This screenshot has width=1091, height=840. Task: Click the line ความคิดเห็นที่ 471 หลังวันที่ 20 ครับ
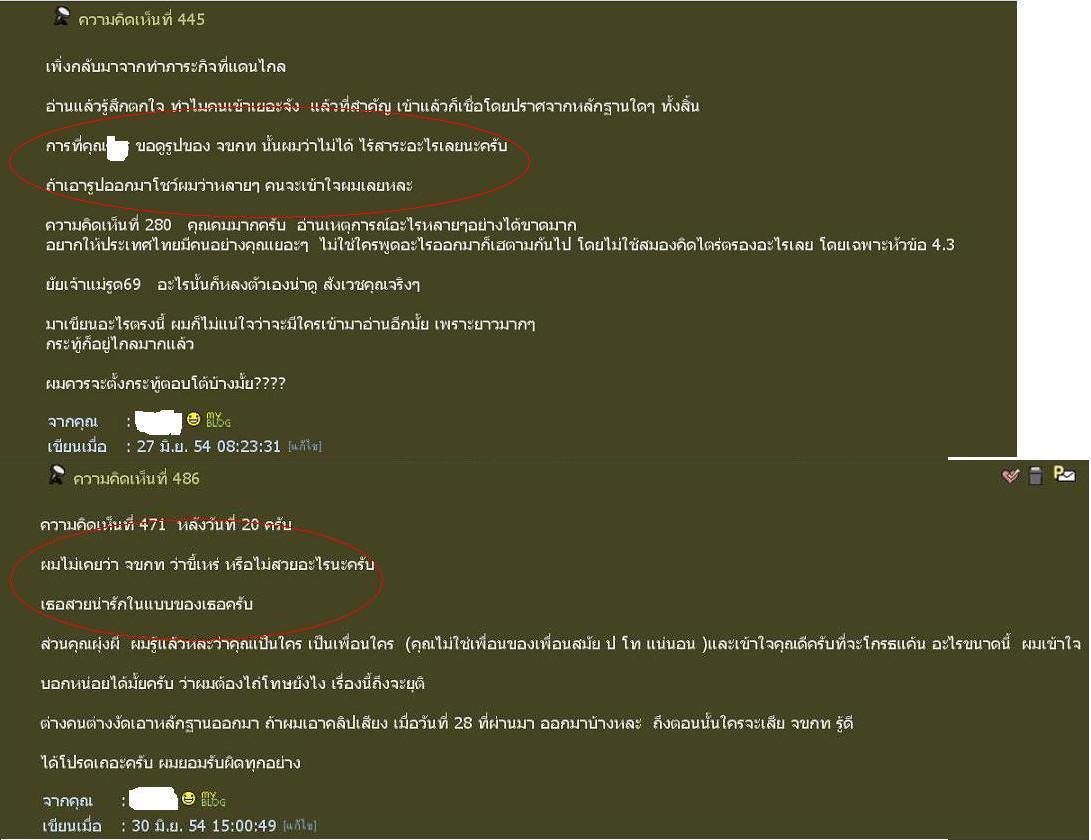[x=166, y=525]
